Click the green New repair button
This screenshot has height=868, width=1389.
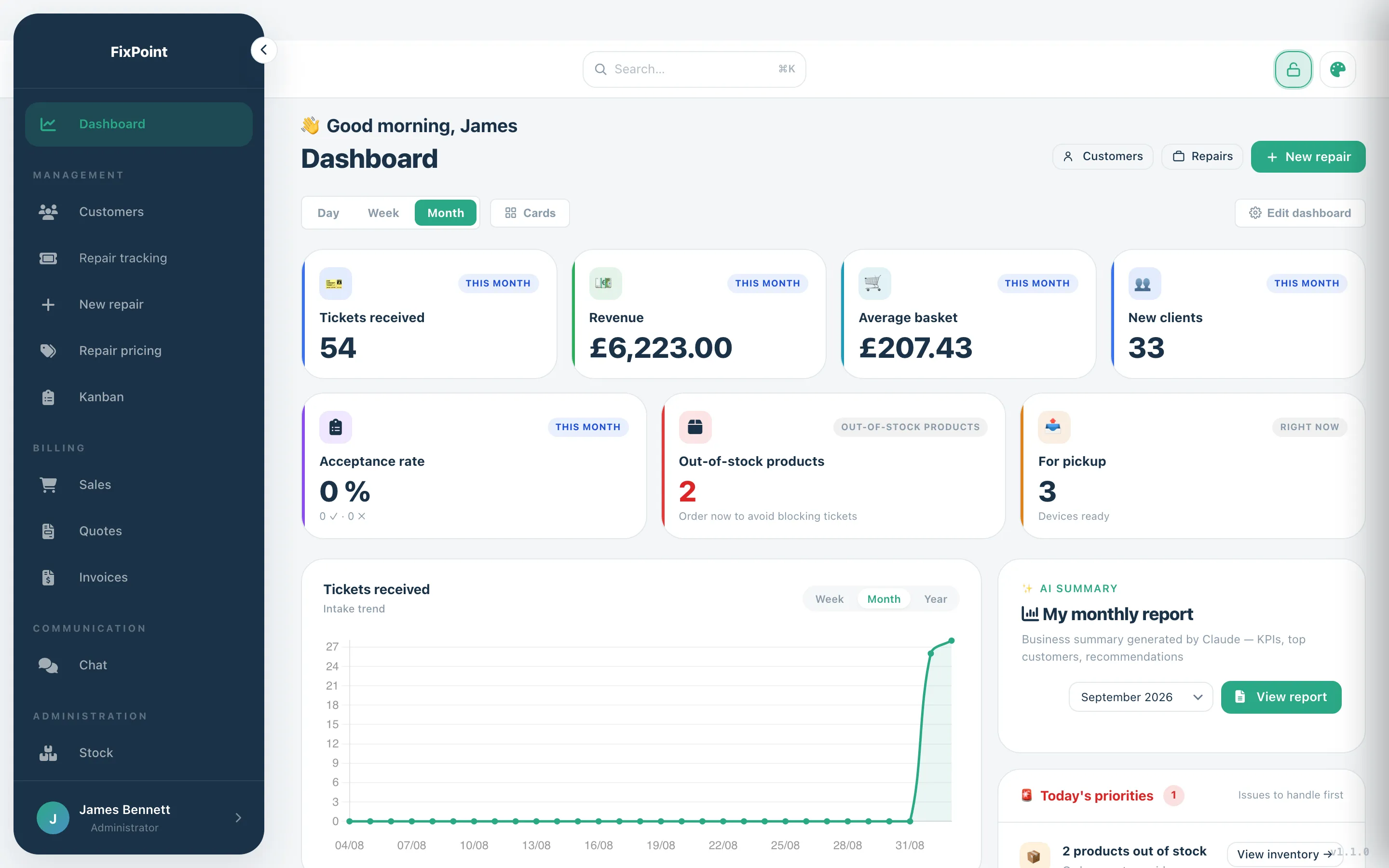point(1308,157)
